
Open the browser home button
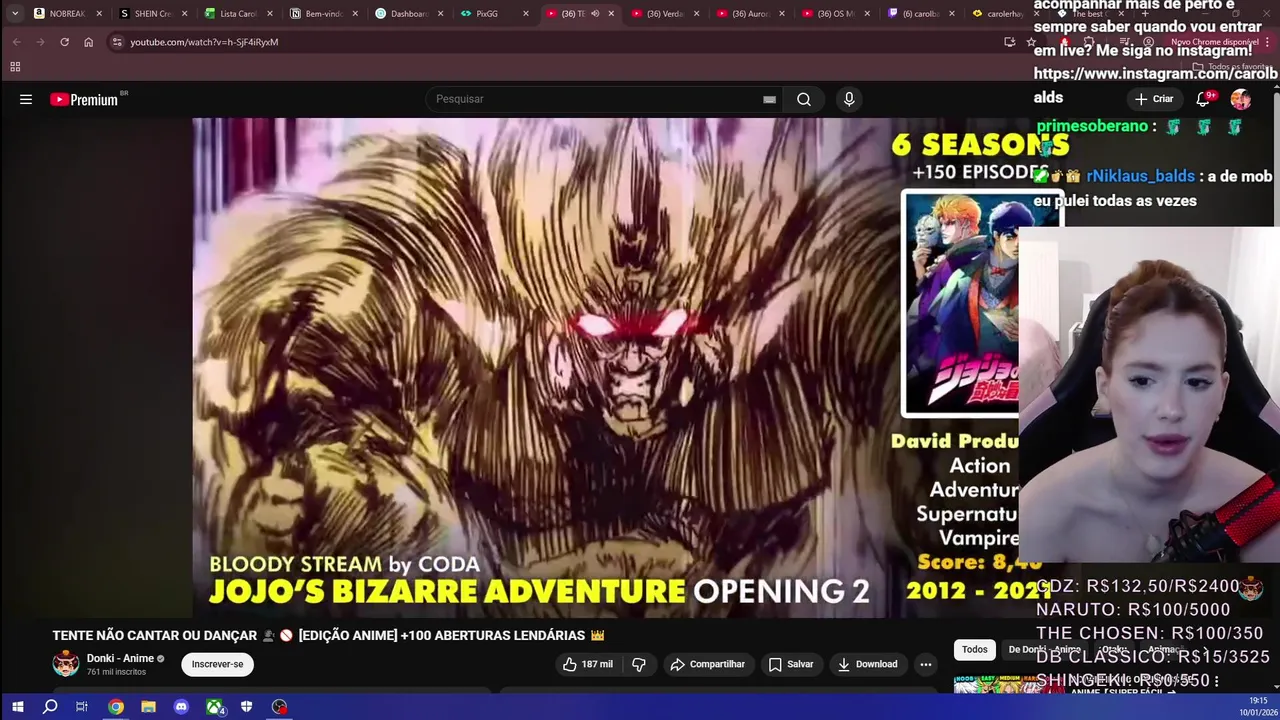click(x=88, y=42)
